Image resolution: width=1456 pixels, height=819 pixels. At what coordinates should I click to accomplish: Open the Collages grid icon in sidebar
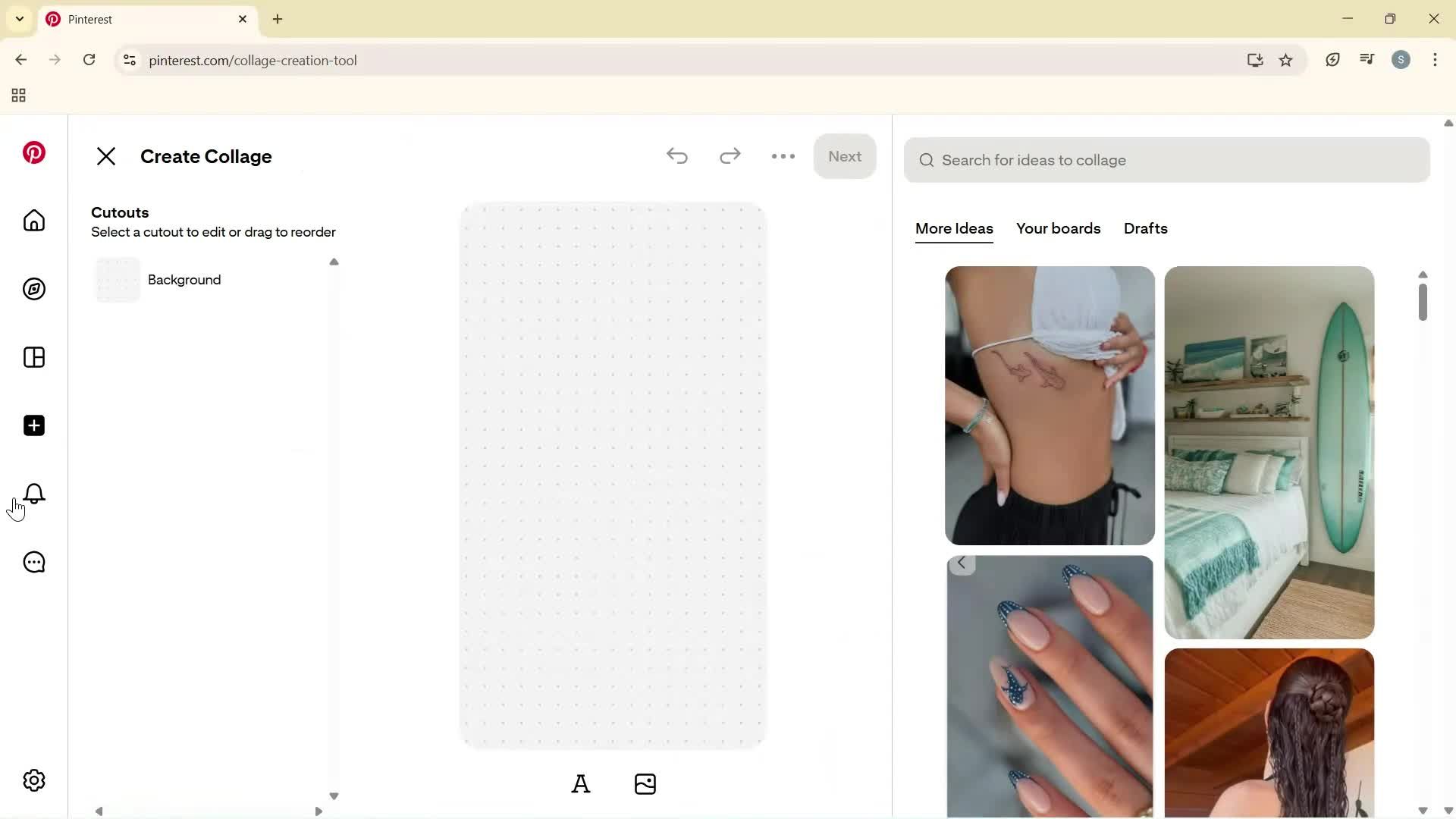pyautogui.click(x=33, y=357)
